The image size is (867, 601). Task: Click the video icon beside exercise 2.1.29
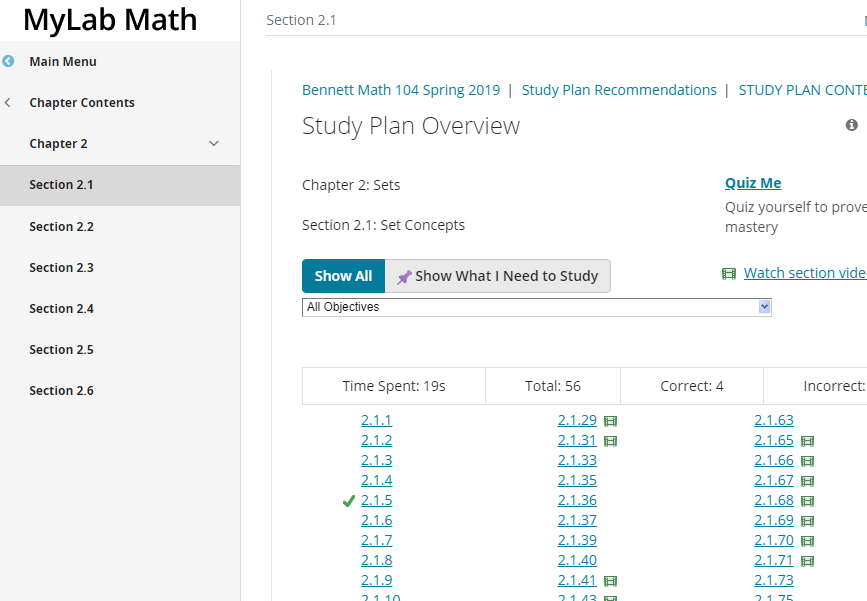pos(610,421)
